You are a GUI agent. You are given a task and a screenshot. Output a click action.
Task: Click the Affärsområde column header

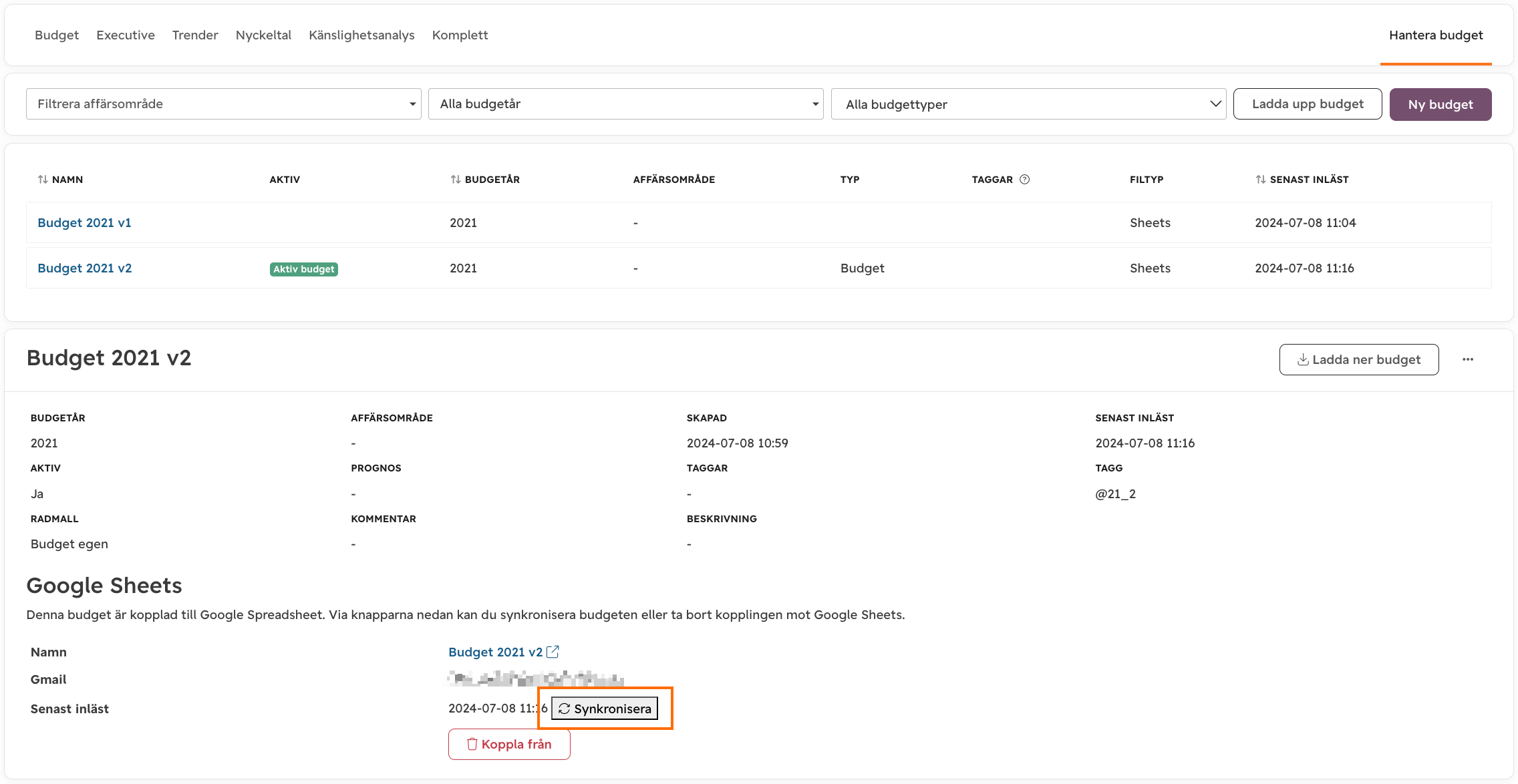click(673, 179)
